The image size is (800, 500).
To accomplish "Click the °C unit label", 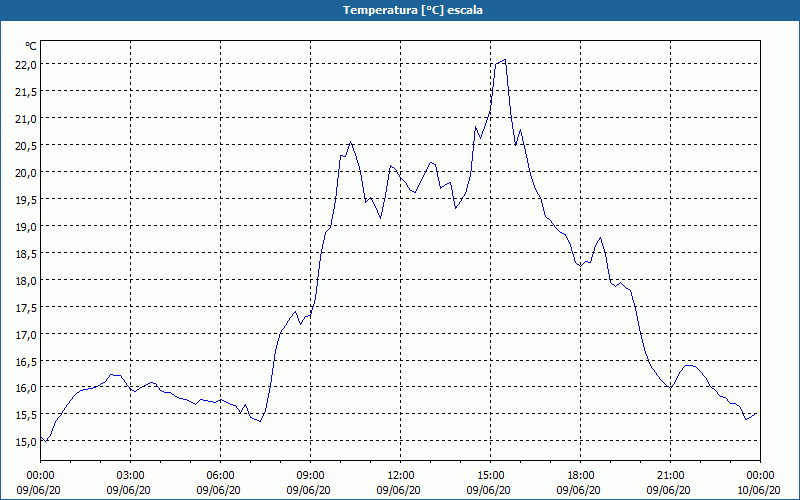I will click(31, 46).
